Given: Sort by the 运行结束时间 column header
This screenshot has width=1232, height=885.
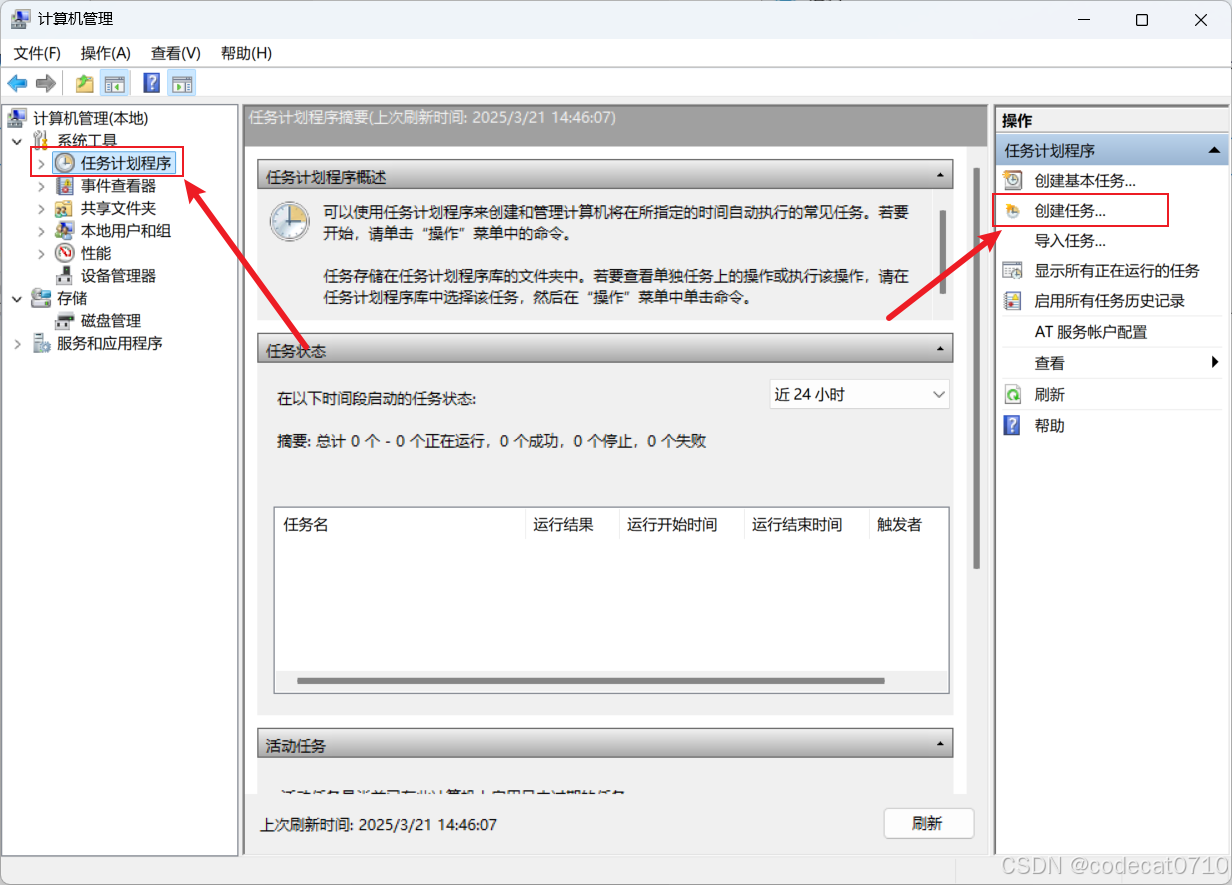Looking at the screenshot, I should [807, 524].
